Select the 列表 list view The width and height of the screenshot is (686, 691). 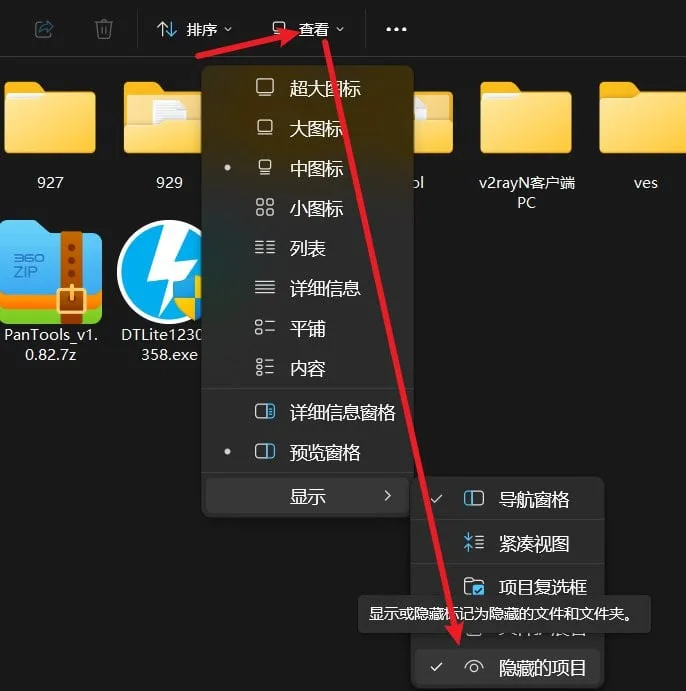coord(308,248)
